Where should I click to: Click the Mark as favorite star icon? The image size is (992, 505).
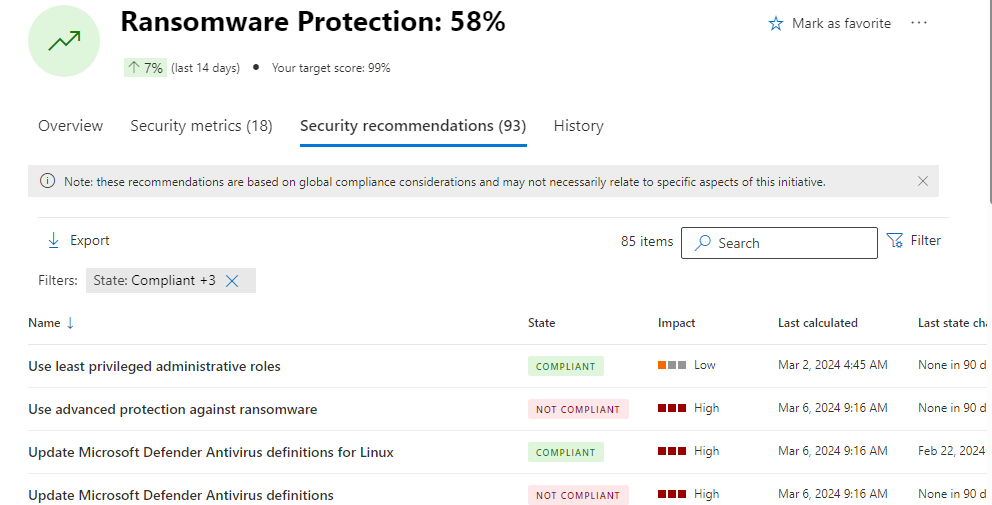(776, 24)
